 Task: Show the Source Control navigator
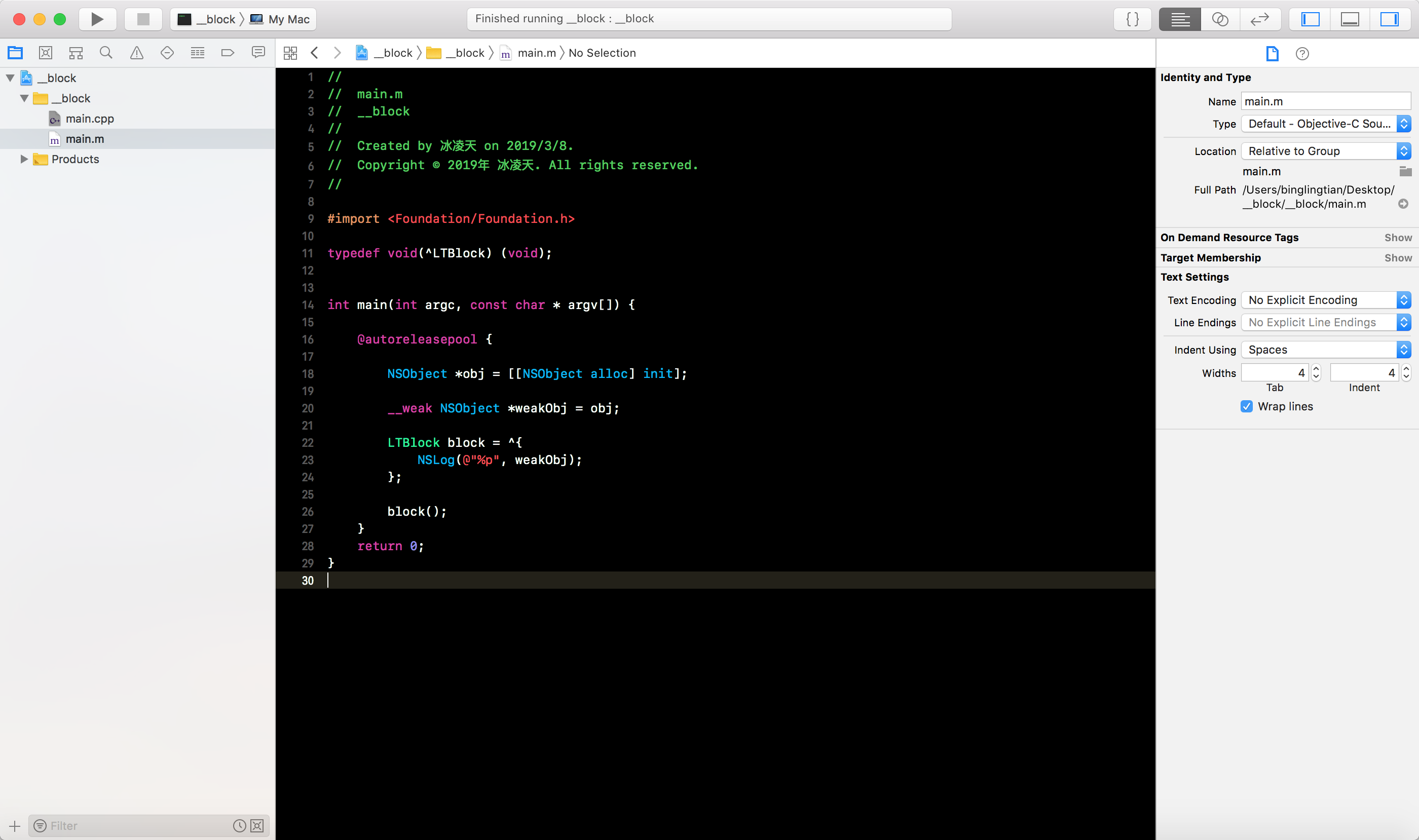[x=45, y=53]
